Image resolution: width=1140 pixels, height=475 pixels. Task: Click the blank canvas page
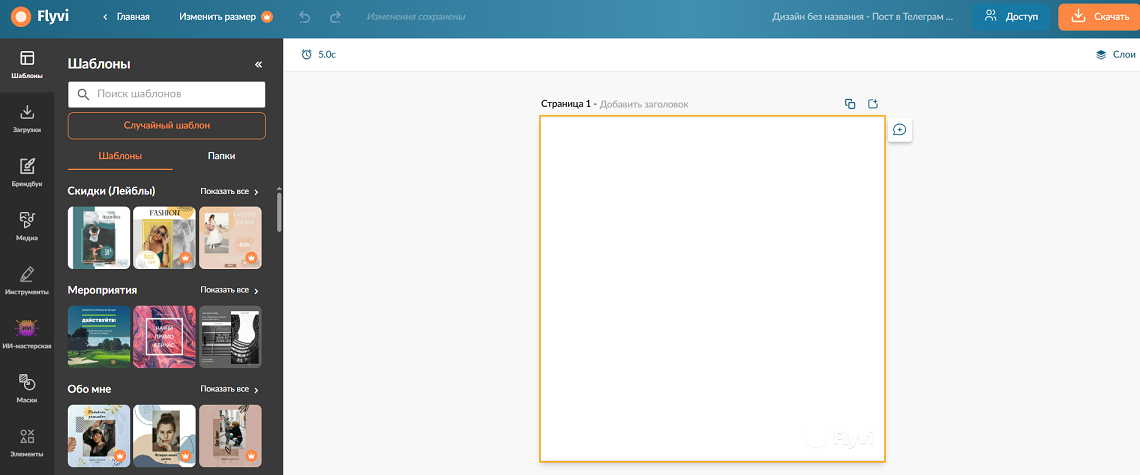click(712, 289)
